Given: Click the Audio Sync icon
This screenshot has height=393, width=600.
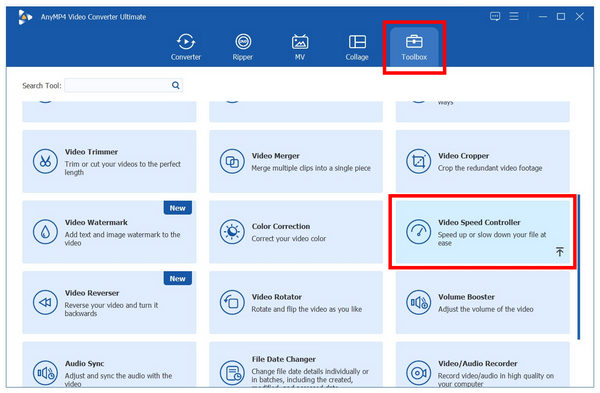Looking at the screenshot, I should coord(45,372).
